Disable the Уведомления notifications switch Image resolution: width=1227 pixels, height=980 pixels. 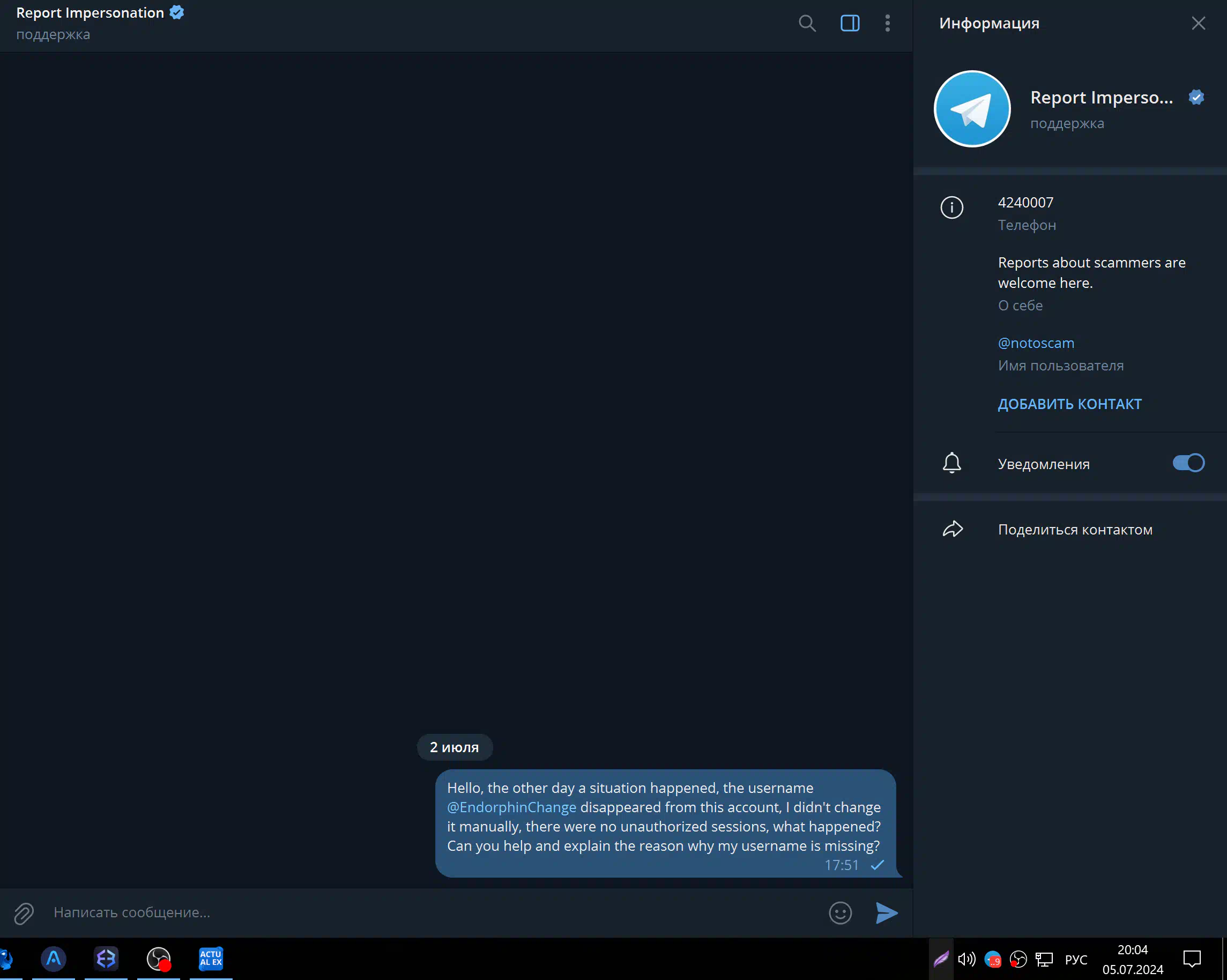tap(1188, 463)
